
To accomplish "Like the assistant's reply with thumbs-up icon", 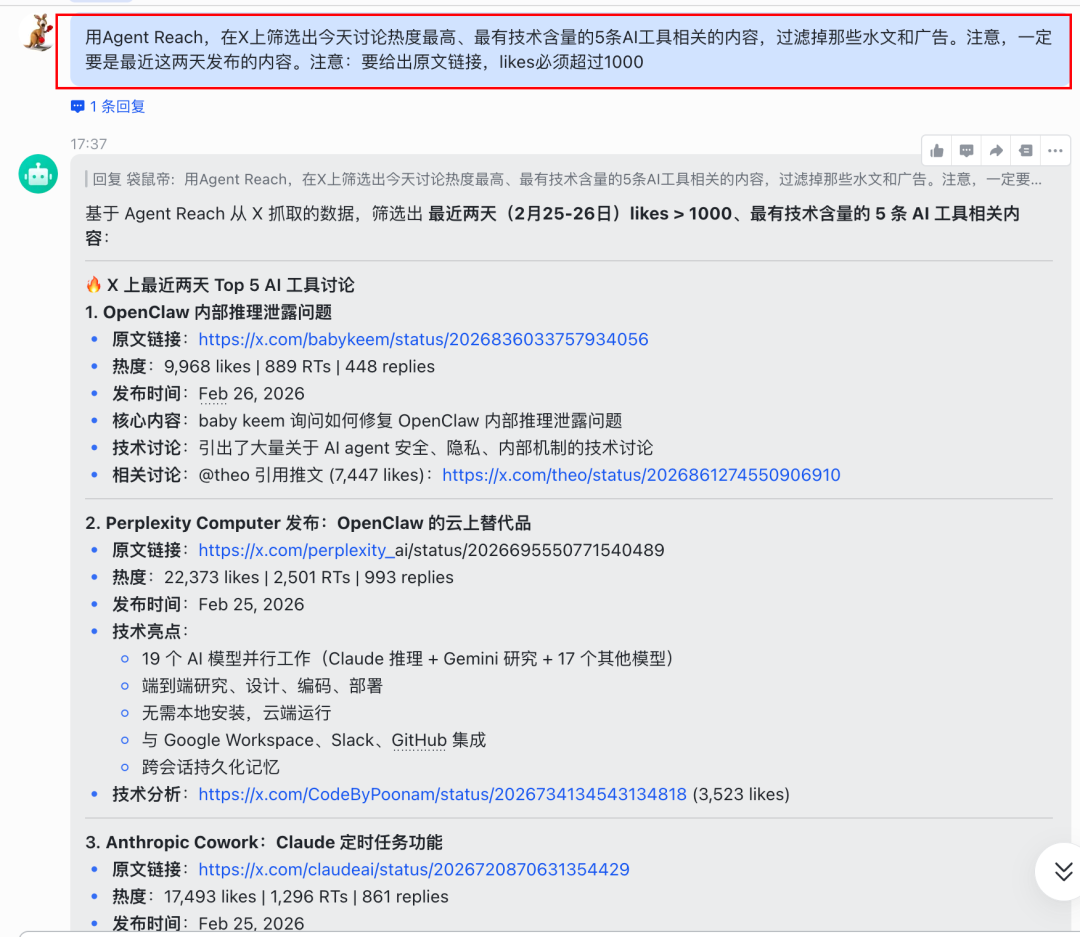I will [x=936, y=150].
